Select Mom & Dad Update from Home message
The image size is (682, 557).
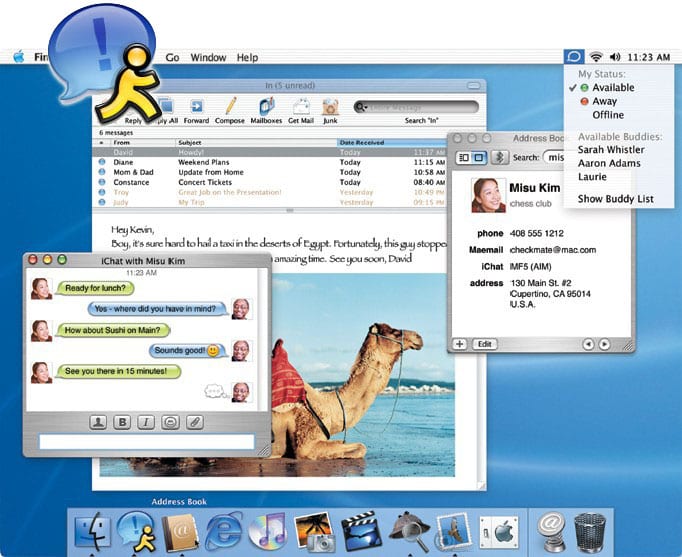pyautogui.click(x=270, y=172)
